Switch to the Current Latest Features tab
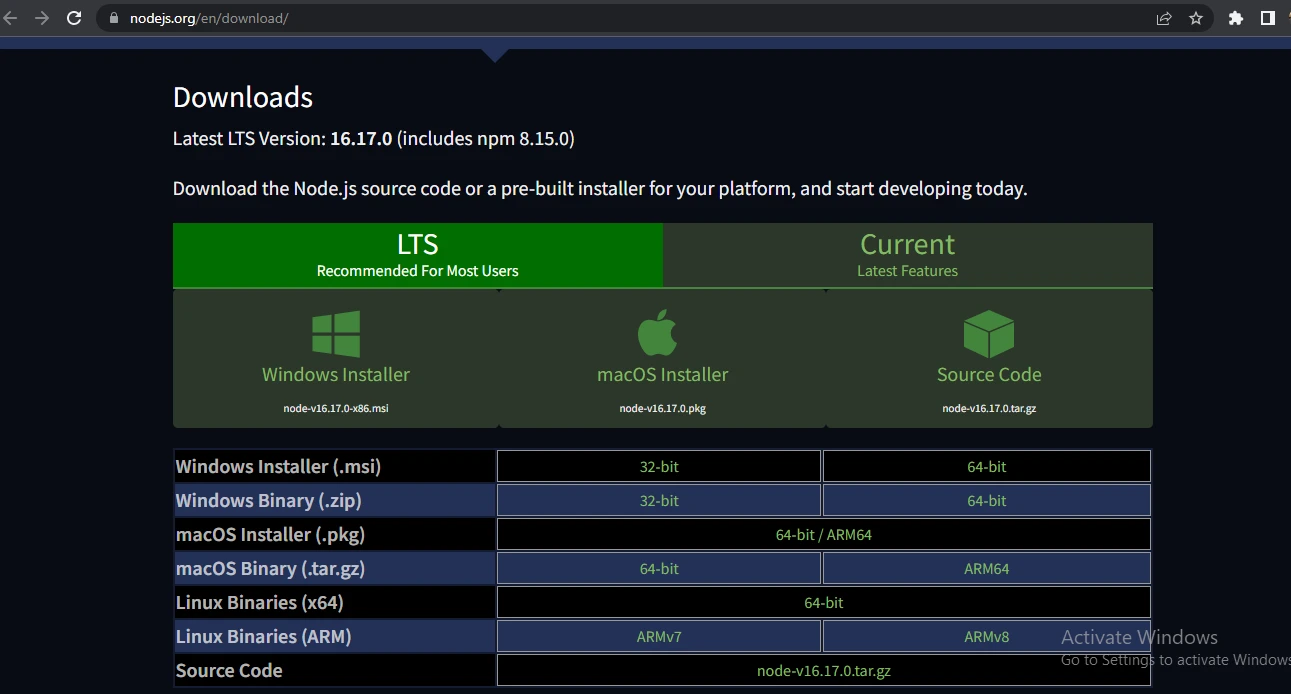Viewport: 1291px width, 694px height. (907, 255)
